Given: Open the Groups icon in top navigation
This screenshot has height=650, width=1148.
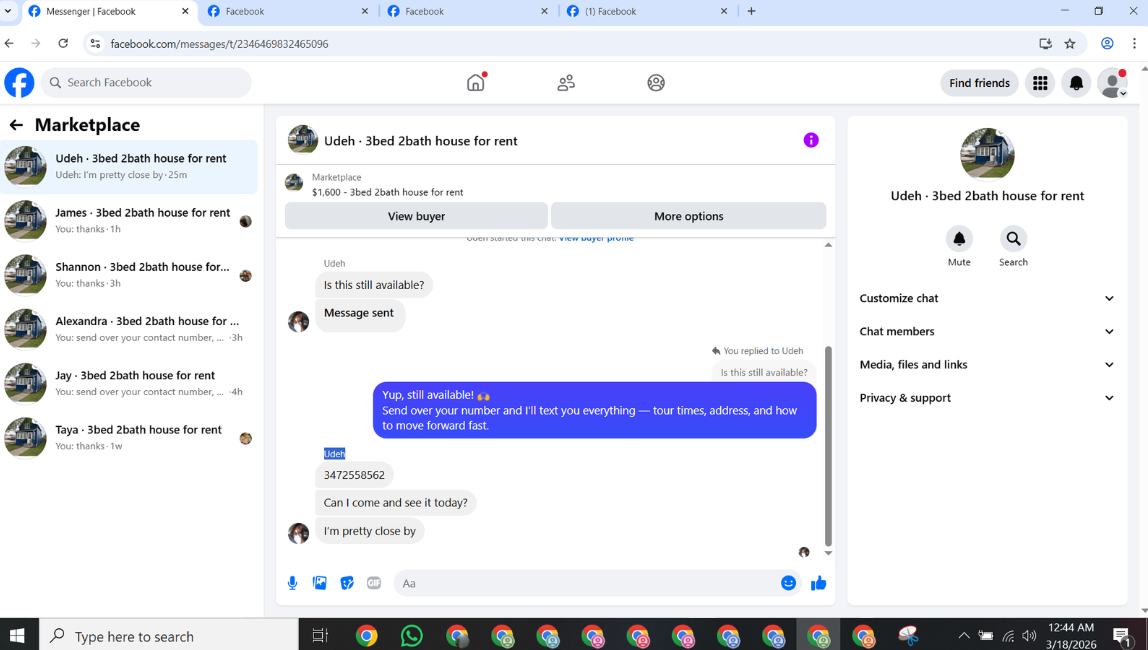Looking at the screenshot, I should (x=656, y=83).
